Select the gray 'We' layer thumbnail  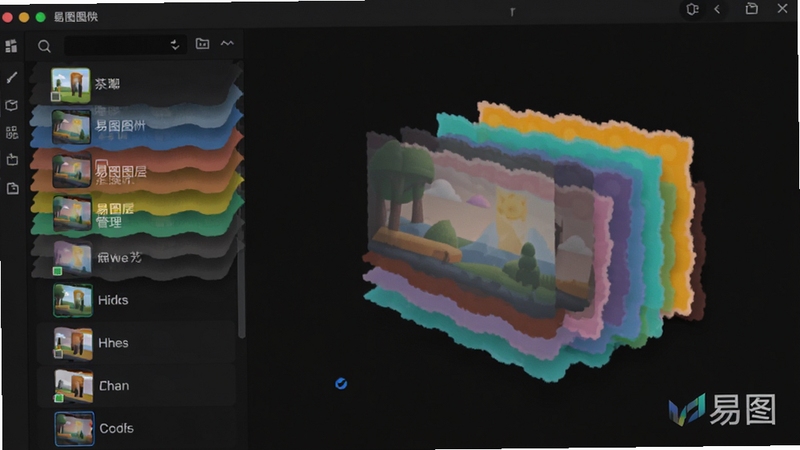(72, 257)
